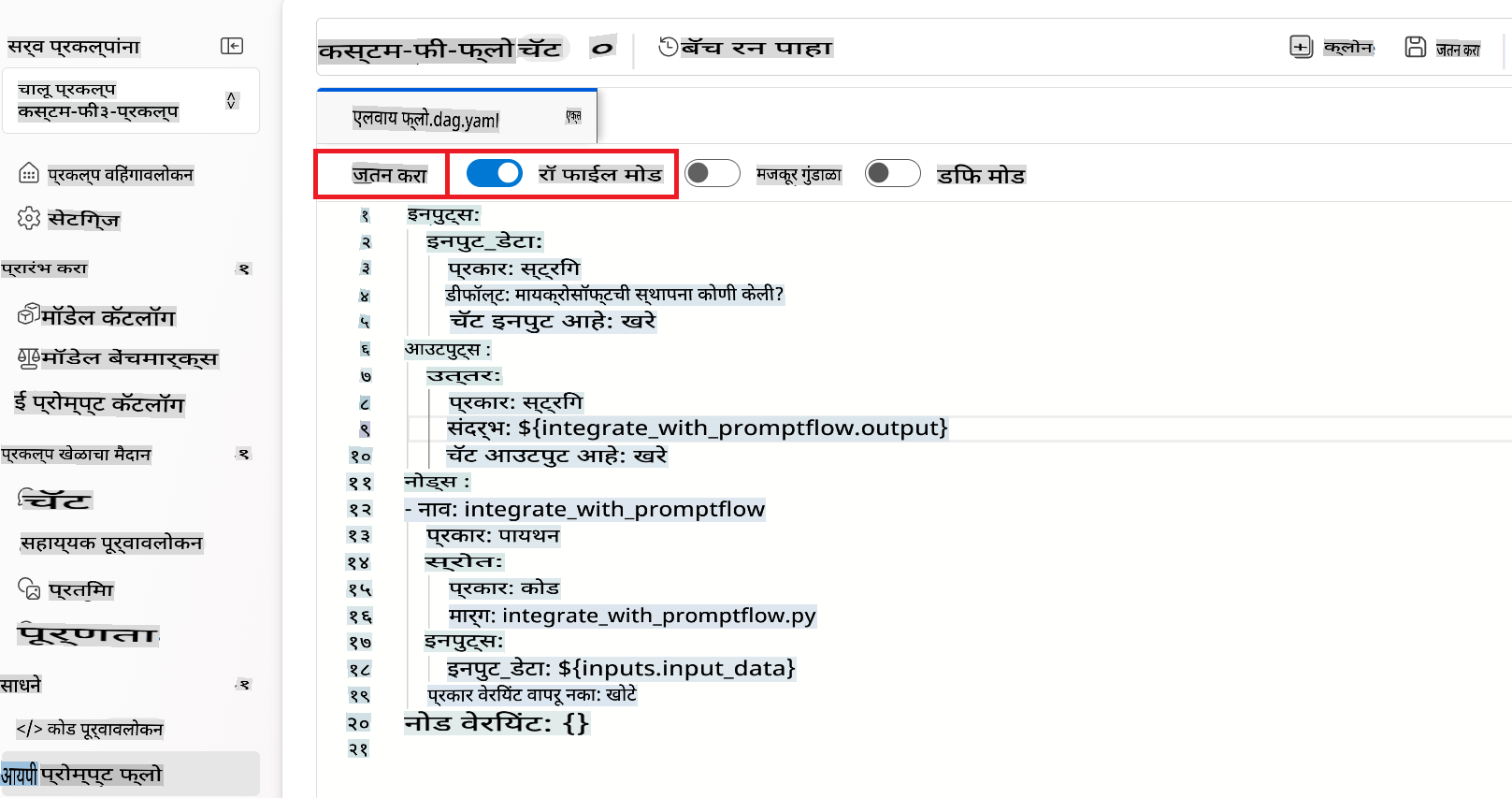Viewport: 1512px width, 798px height.
Task: Edit flow name with the pencil icon
Action: pos(603,47)
